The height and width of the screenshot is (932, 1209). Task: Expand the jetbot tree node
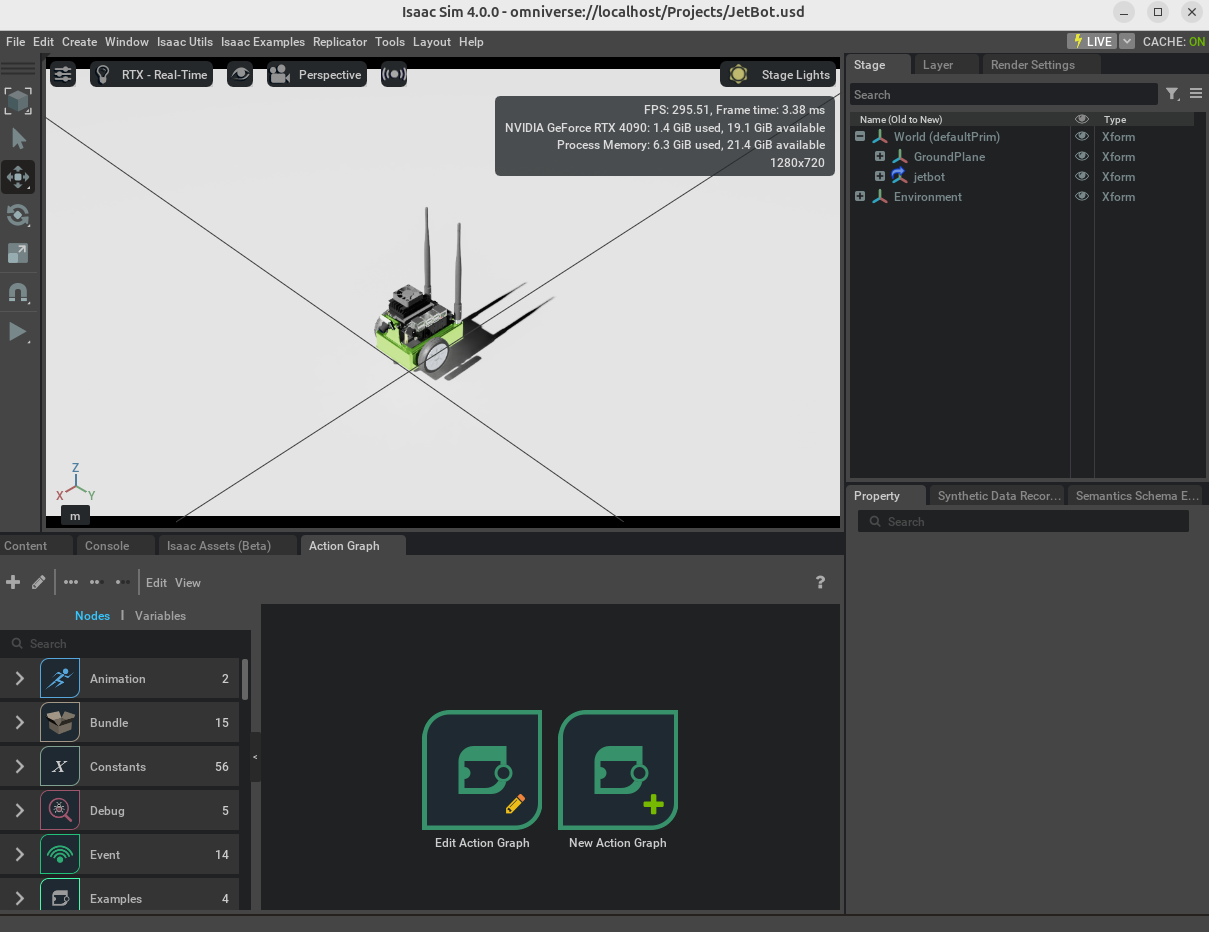[x=880, y=177]
